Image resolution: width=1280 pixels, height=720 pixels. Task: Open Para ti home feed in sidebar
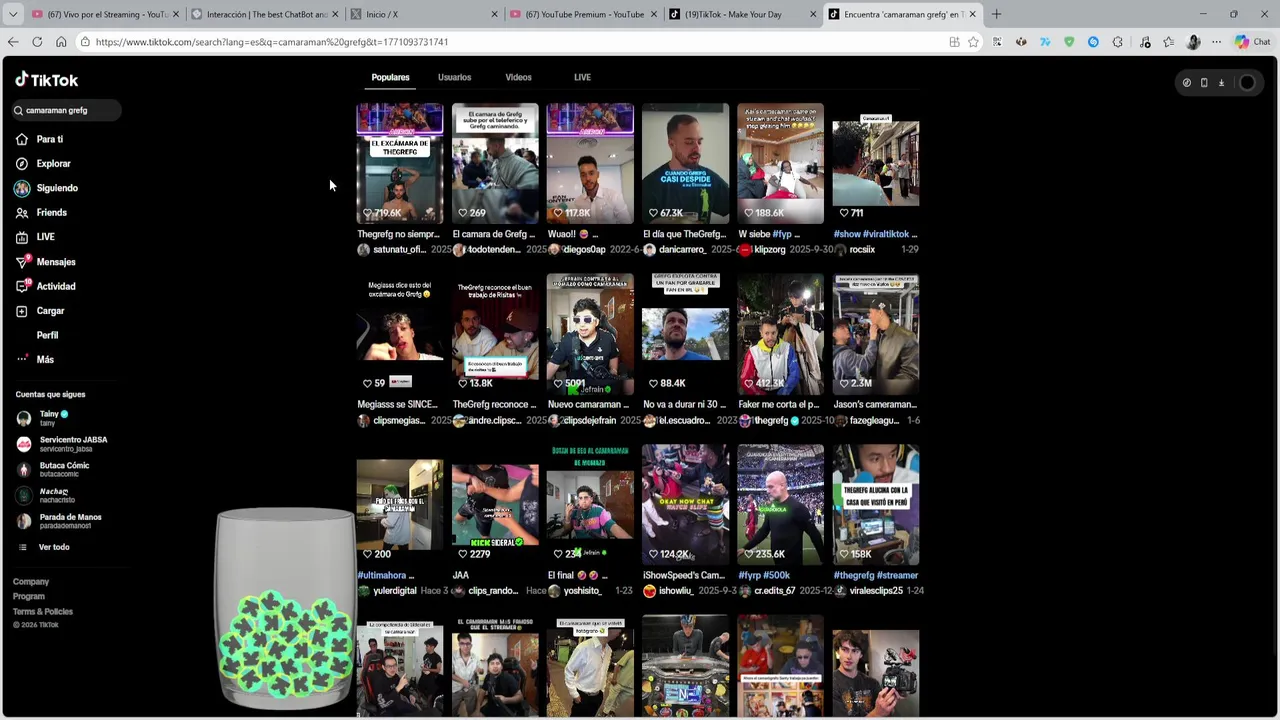point(40,139)
